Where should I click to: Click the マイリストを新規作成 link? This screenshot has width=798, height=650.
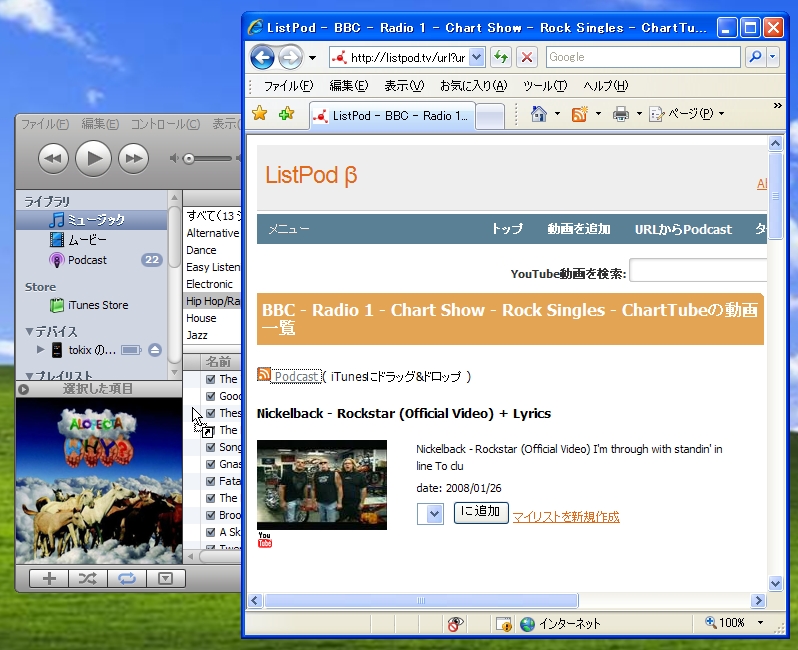(566, 517)
